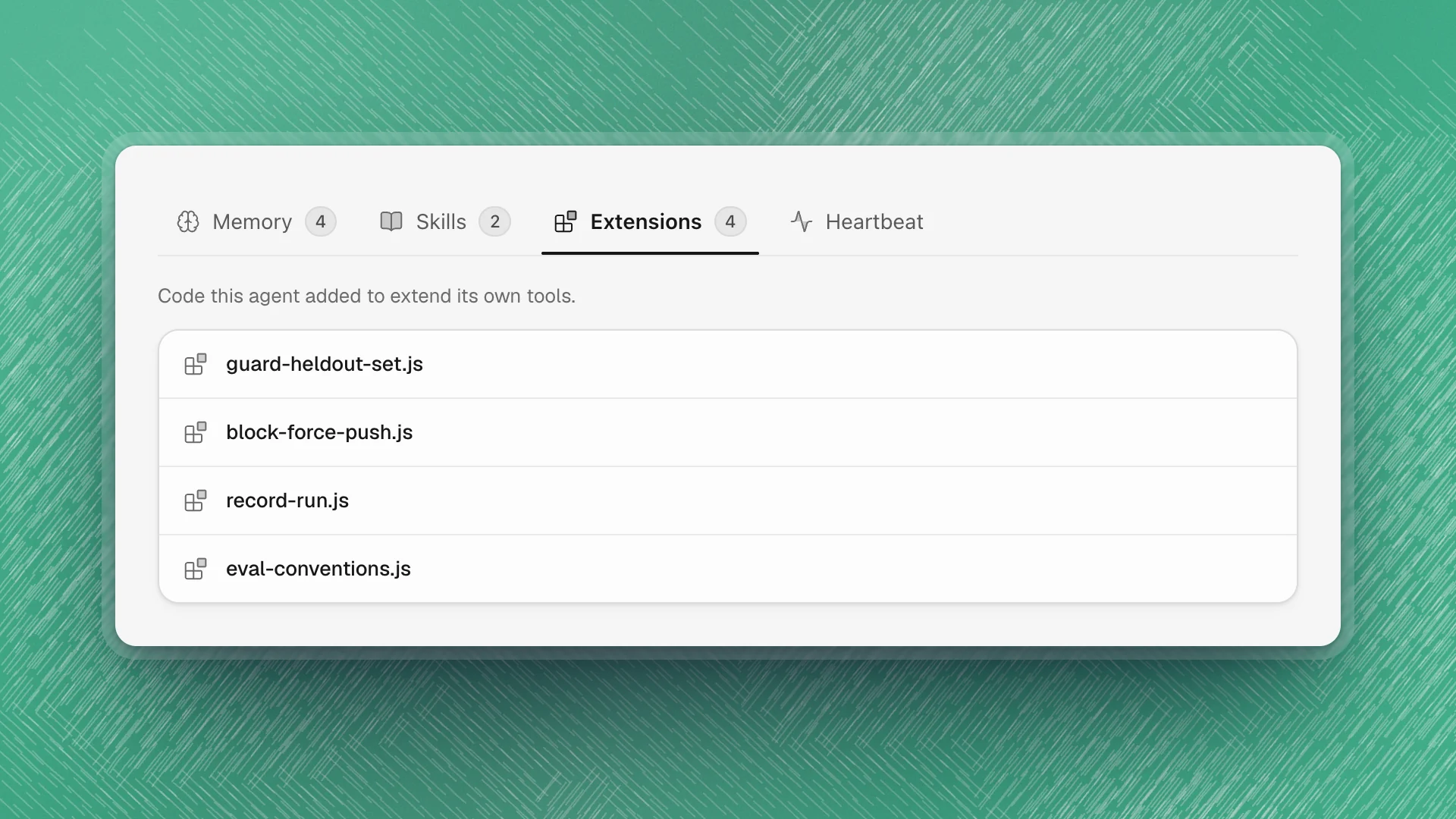Click the icon beside block-force-push.js
Viewport: 1456px width, 819px height.
[x=196, y=432]
